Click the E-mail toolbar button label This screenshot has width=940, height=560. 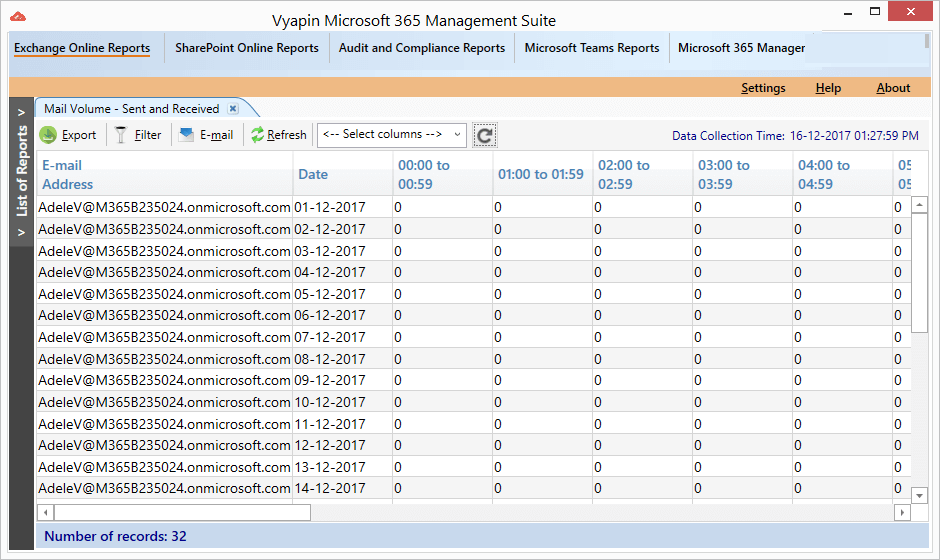click(216, 135)
